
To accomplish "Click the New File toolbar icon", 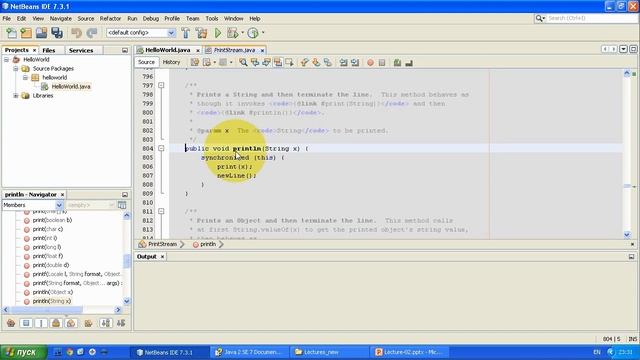I will pos(11,33).
